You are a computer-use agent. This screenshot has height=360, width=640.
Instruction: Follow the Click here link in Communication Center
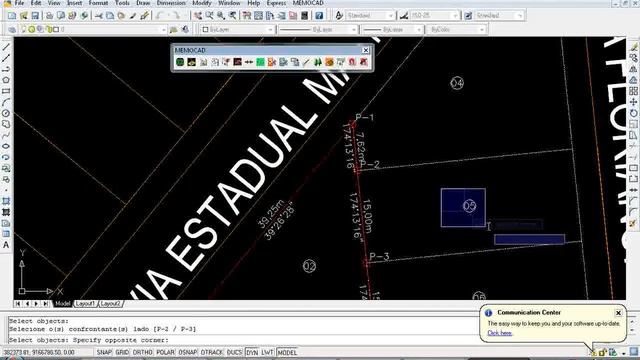[x=500, y=333]
